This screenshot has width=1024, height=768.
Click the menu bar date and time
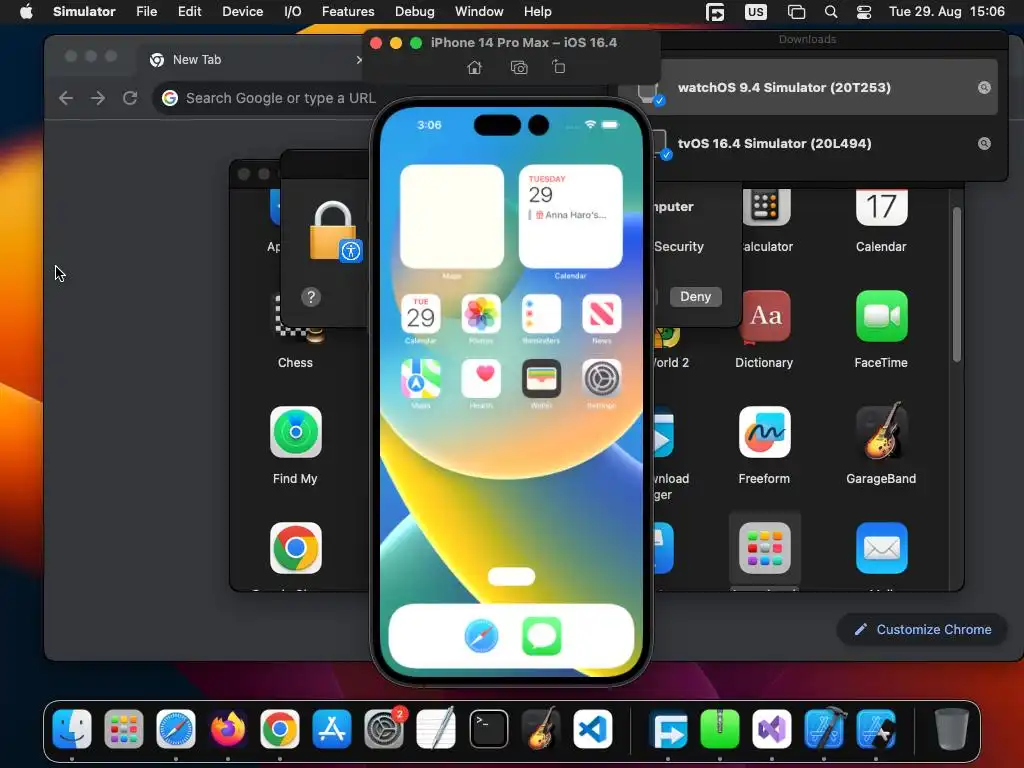click(x=946, y=12)
